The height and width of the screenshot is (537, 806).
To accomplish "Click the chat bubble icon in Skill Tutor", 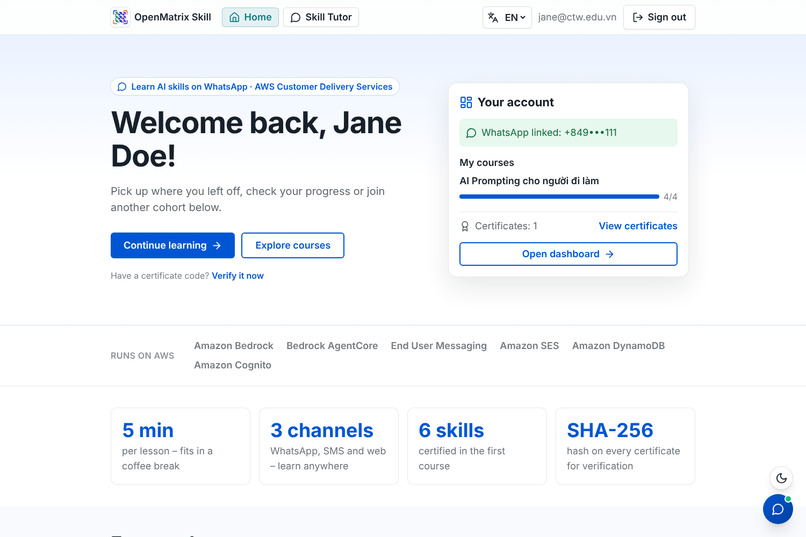I will (296, 17).
